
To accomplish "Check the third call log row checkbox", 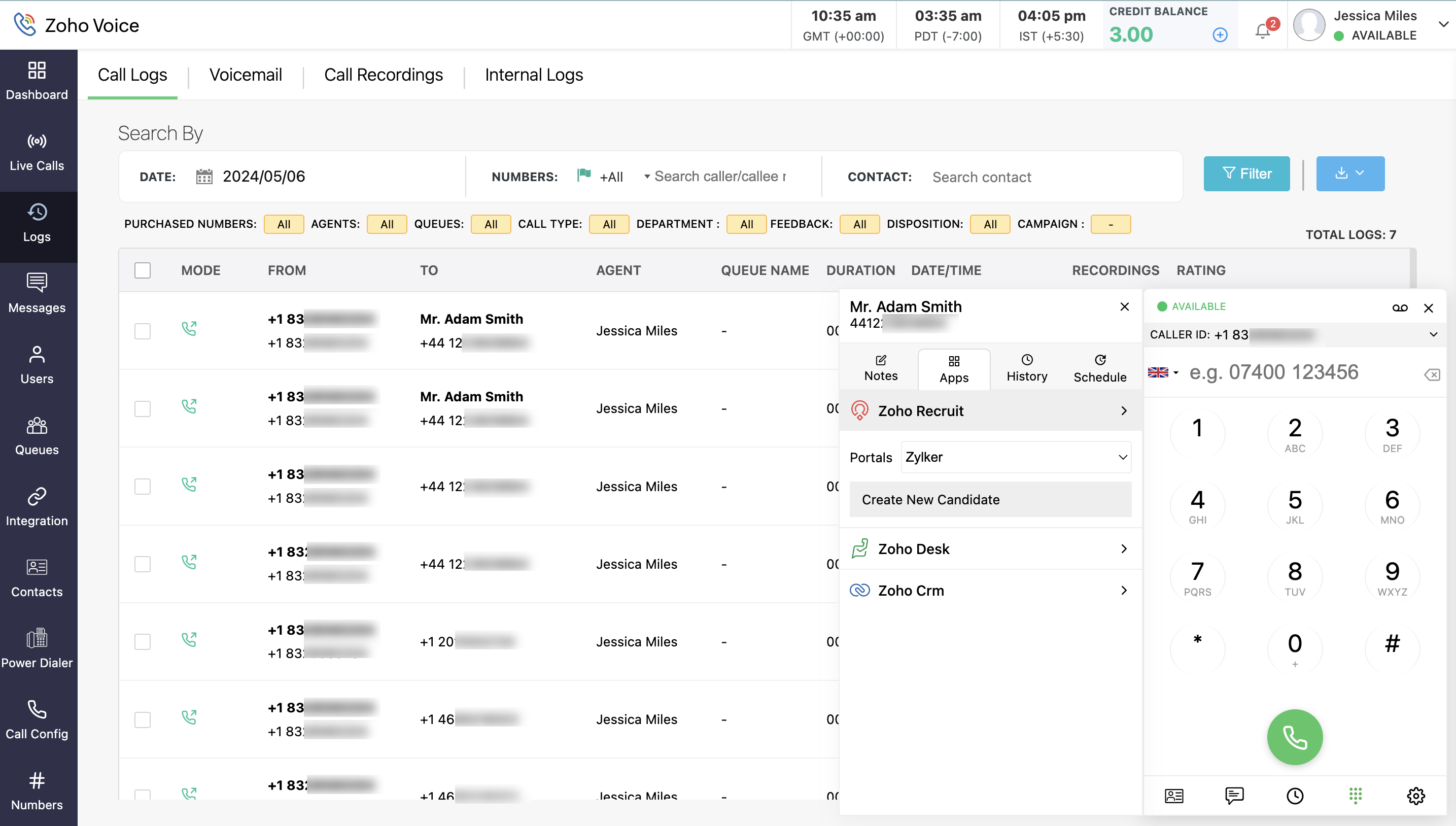I will coord(143,487).
